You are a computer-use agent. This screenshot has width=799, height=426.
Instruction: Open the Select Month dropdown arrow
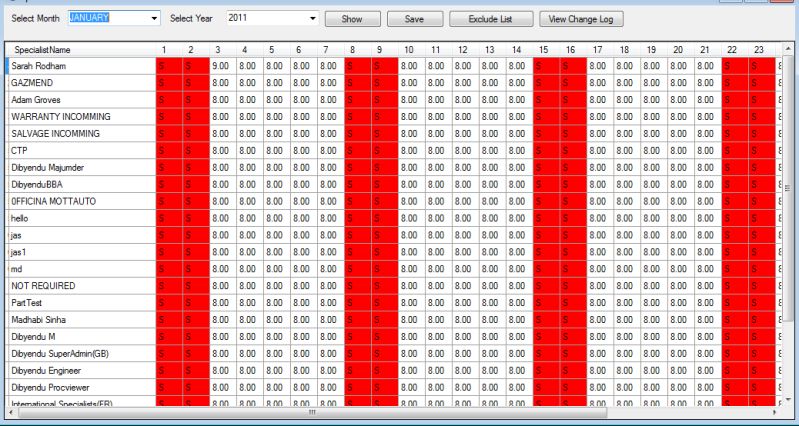click(154, 19)
